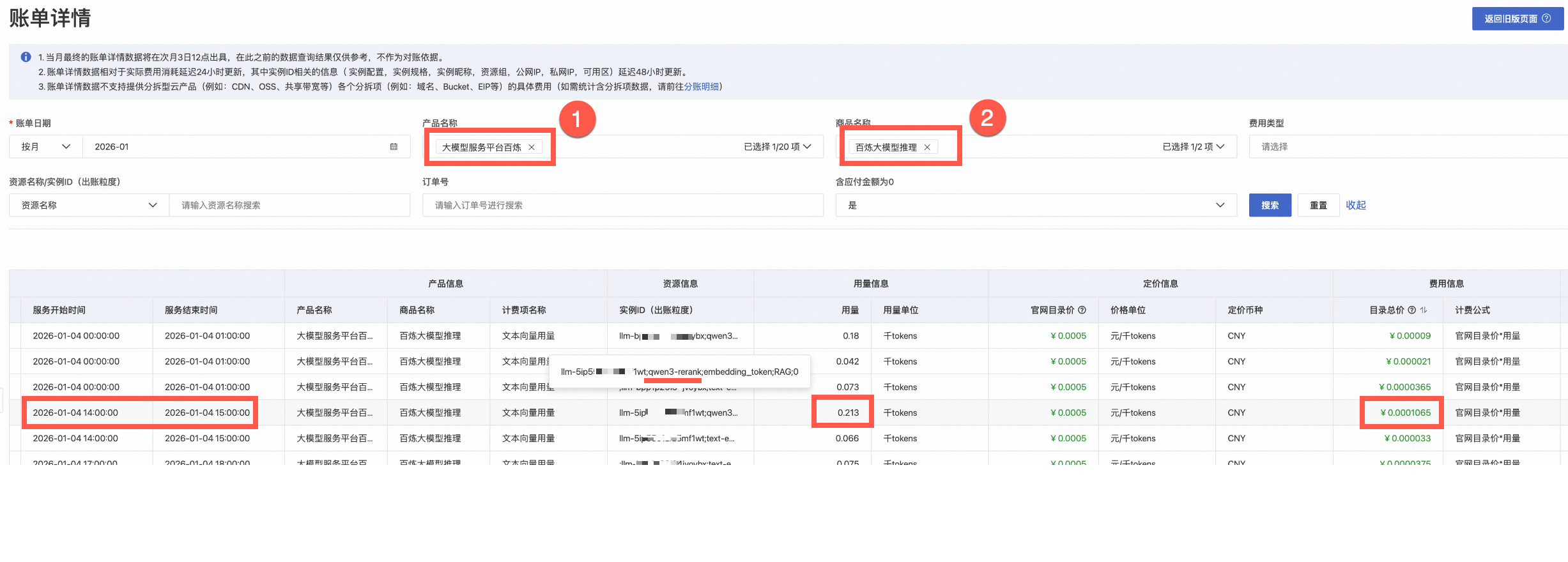Expand the 按月 billing period dropdown

[45, 146]
